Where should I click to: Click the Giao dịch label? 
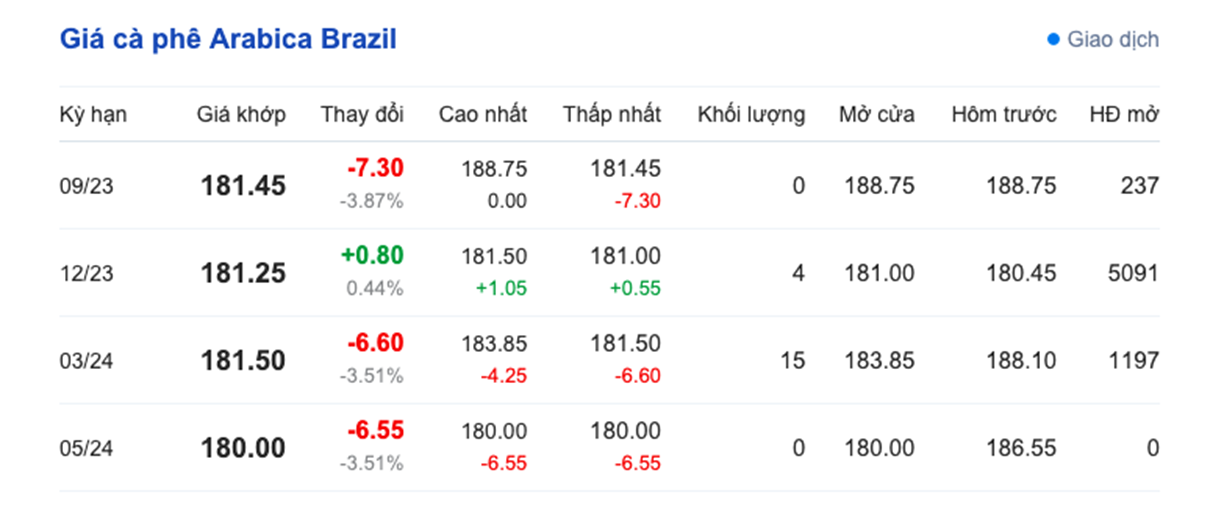pyautogui.click(x=1113, y=40)
